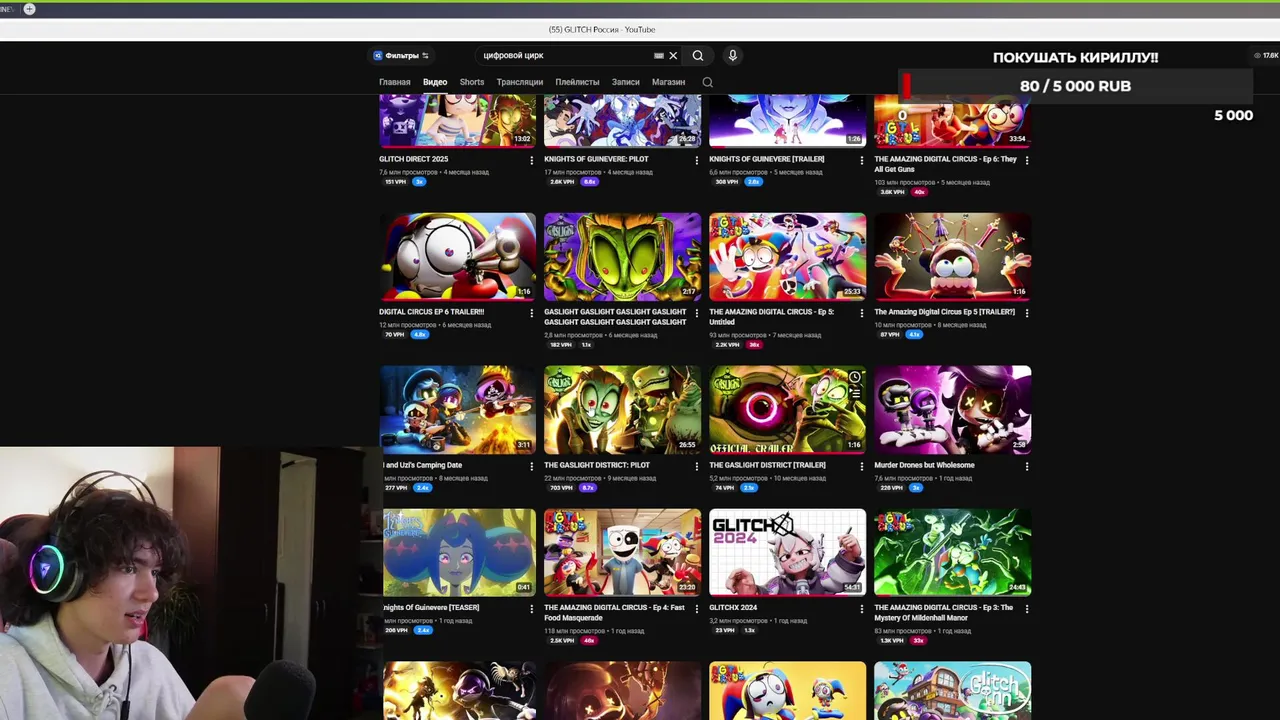Click the 2.5K VPH badge under Ep 4
This screenshot has width=1280, height=720.
click(x=562, y=640)
